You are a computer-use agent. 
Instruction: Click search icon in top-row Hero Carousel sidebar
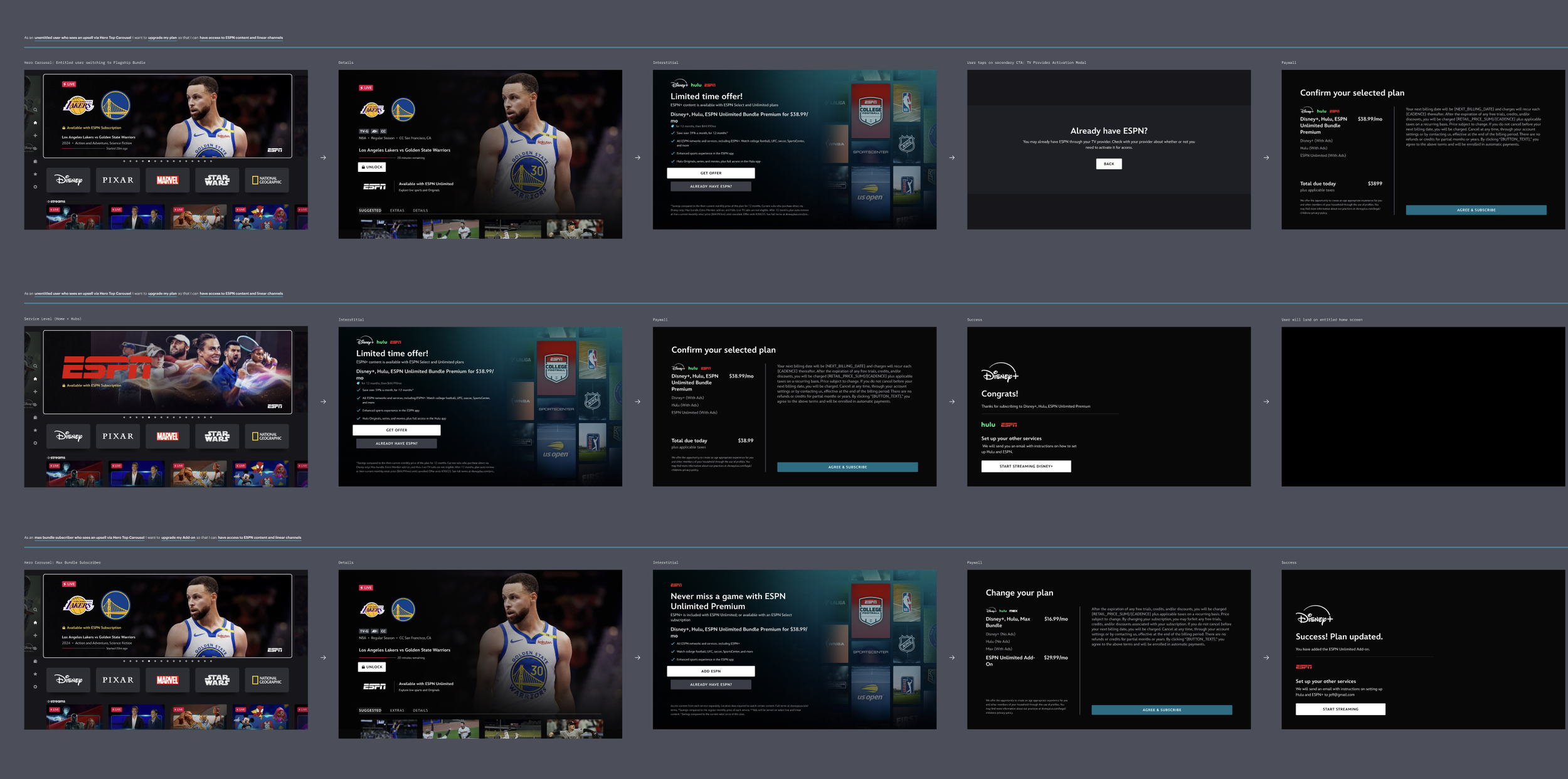[x=35, y=110]
